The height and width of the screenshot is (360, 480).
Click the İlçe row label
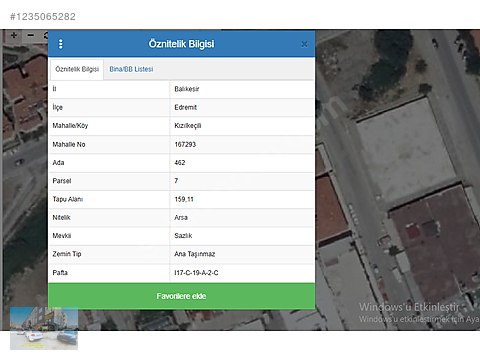click(x=58, y=107)
